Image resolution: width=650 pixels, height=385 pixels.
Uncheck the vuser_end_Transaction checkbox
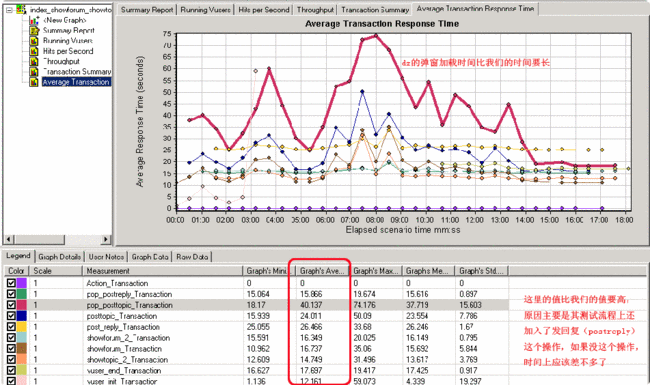(x=11, y=370)
